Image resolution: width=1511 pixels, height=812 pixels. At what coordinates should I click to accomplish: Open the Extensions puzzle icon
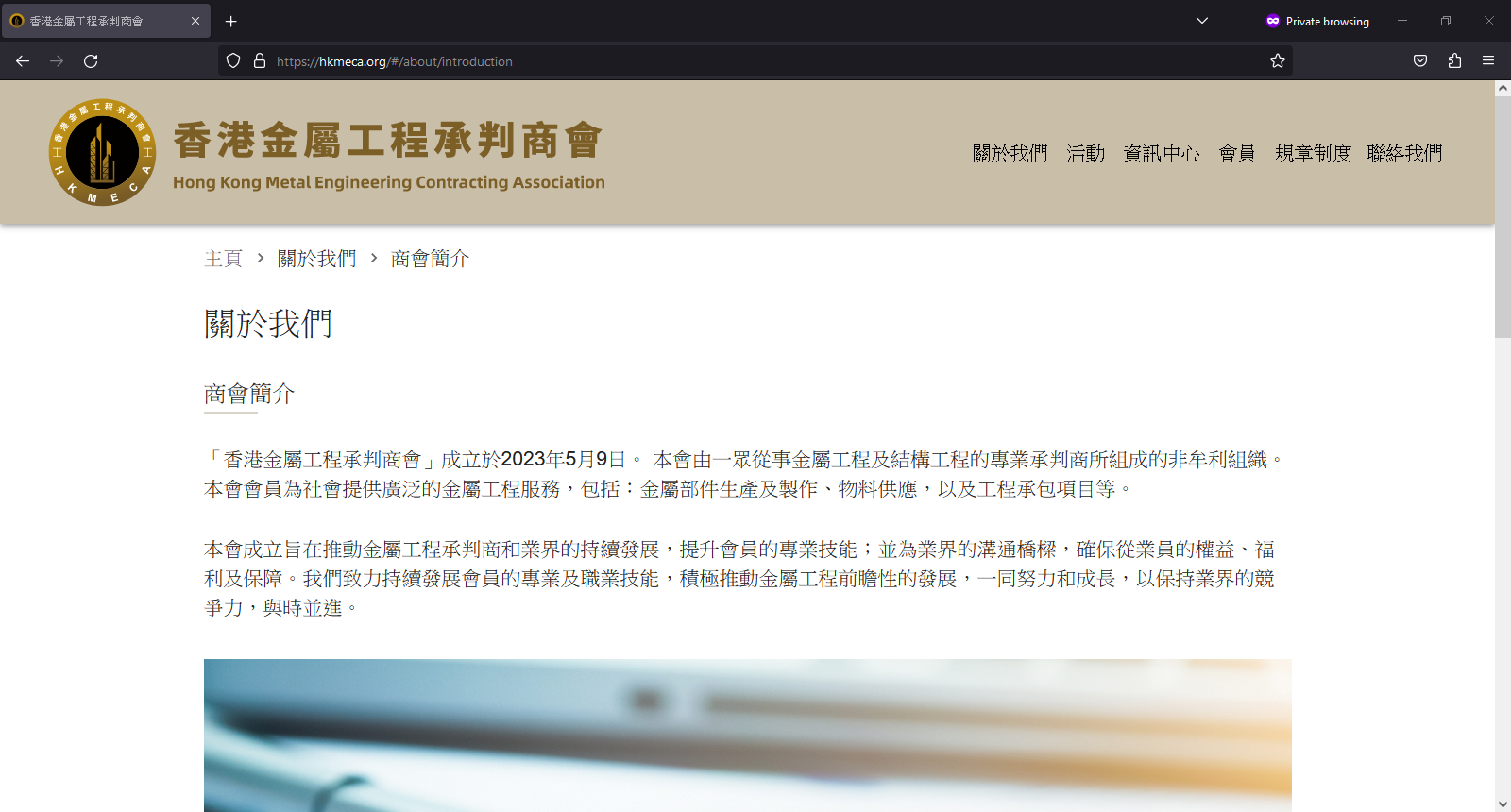click(x=1454, y=61)
